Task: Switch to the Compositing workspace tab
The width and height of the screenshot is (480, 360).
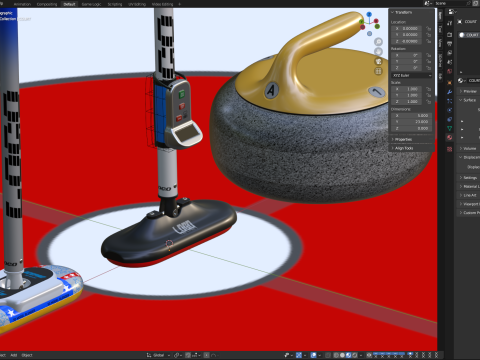Action: click(x=47, y=4)
